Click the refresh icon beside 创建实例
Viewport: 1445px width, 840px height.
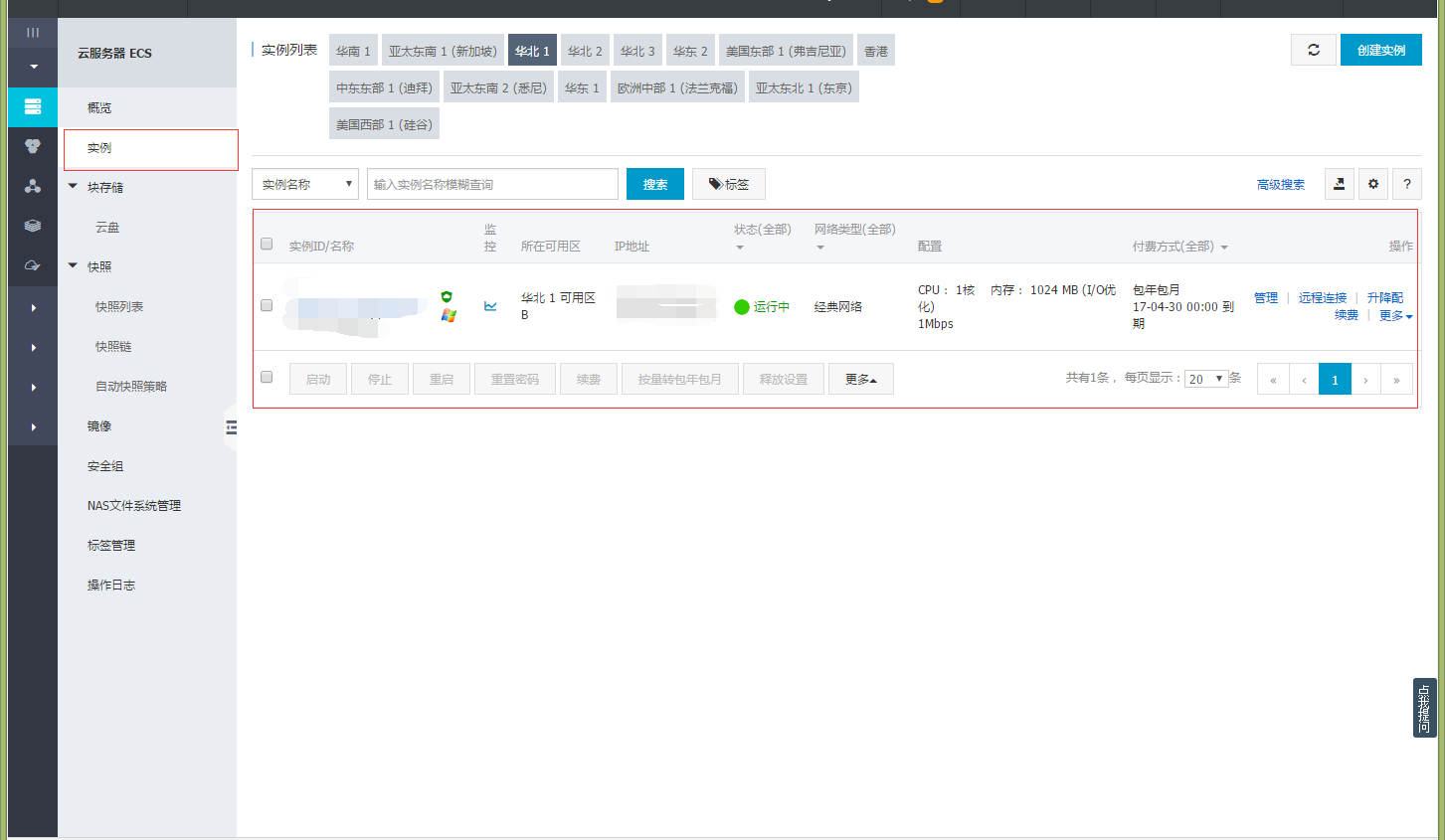tap(1313, 50)
